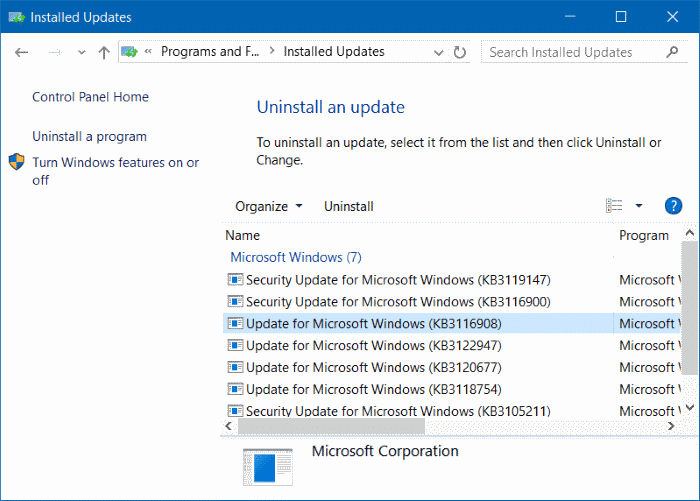This screenshot has height=501, width=700.
Task: Open Control Panel Home link
Action: [x=90, y=97]
